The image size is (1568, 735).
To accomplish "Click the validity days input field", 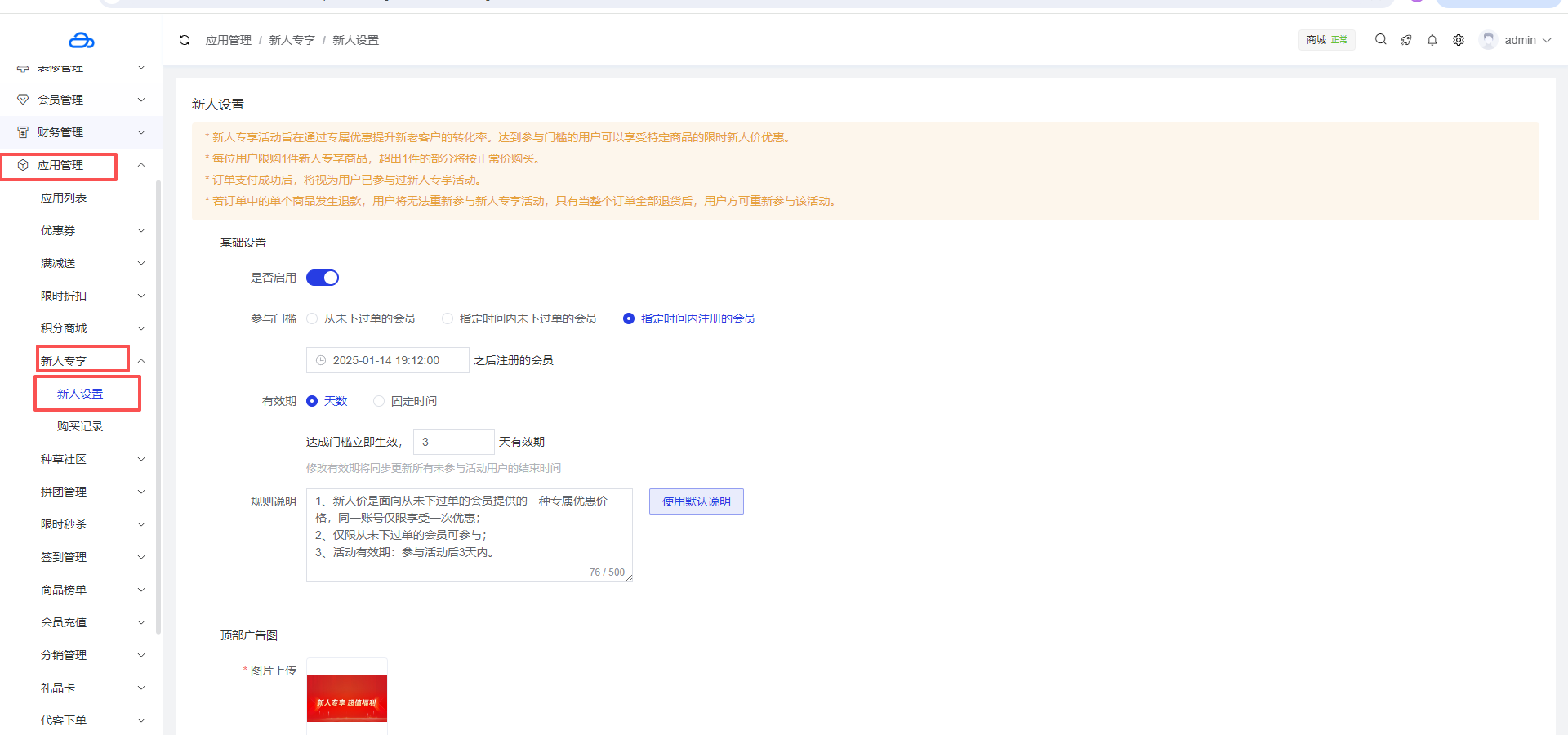I will click(x=453, y=442).
